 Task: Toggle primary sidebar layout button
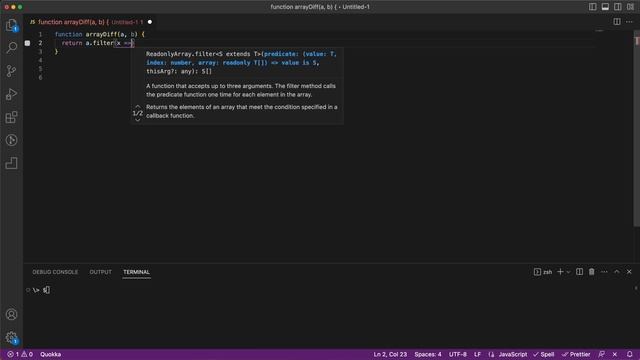point(593,7)
